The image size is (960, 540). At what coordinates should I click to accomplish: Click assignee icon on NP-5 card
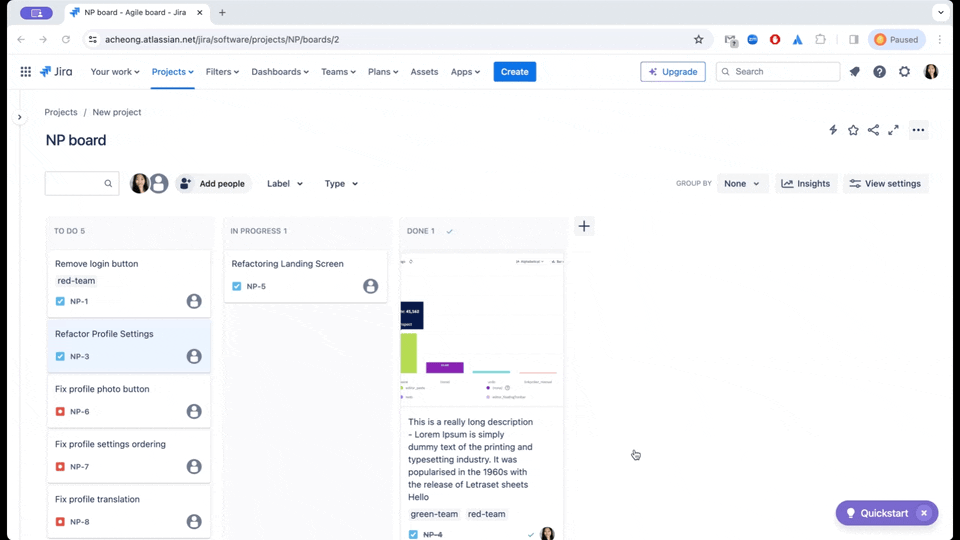pos(370,286)
